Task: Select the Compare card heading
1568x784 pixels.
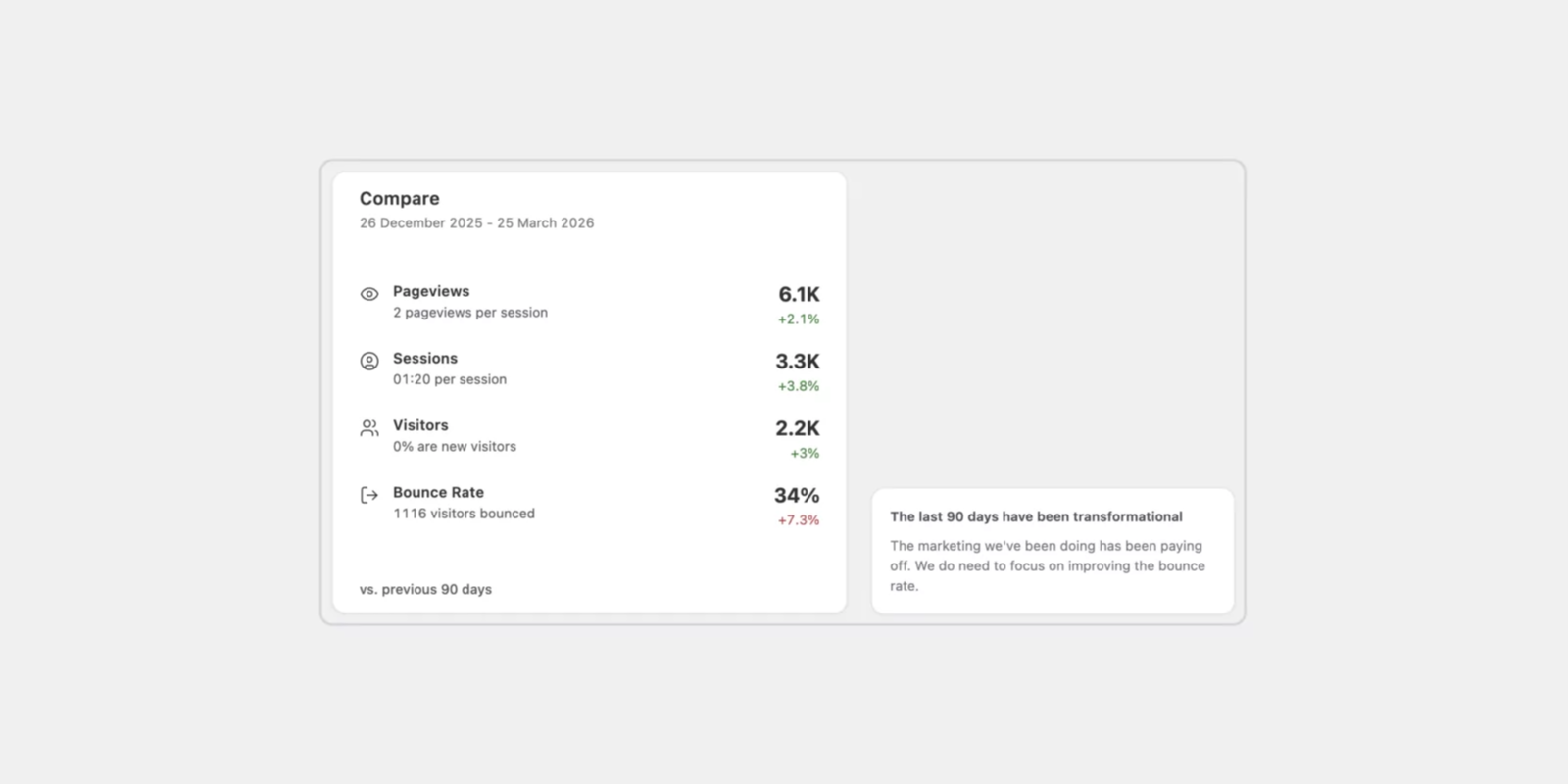Action: click(399, 198)
